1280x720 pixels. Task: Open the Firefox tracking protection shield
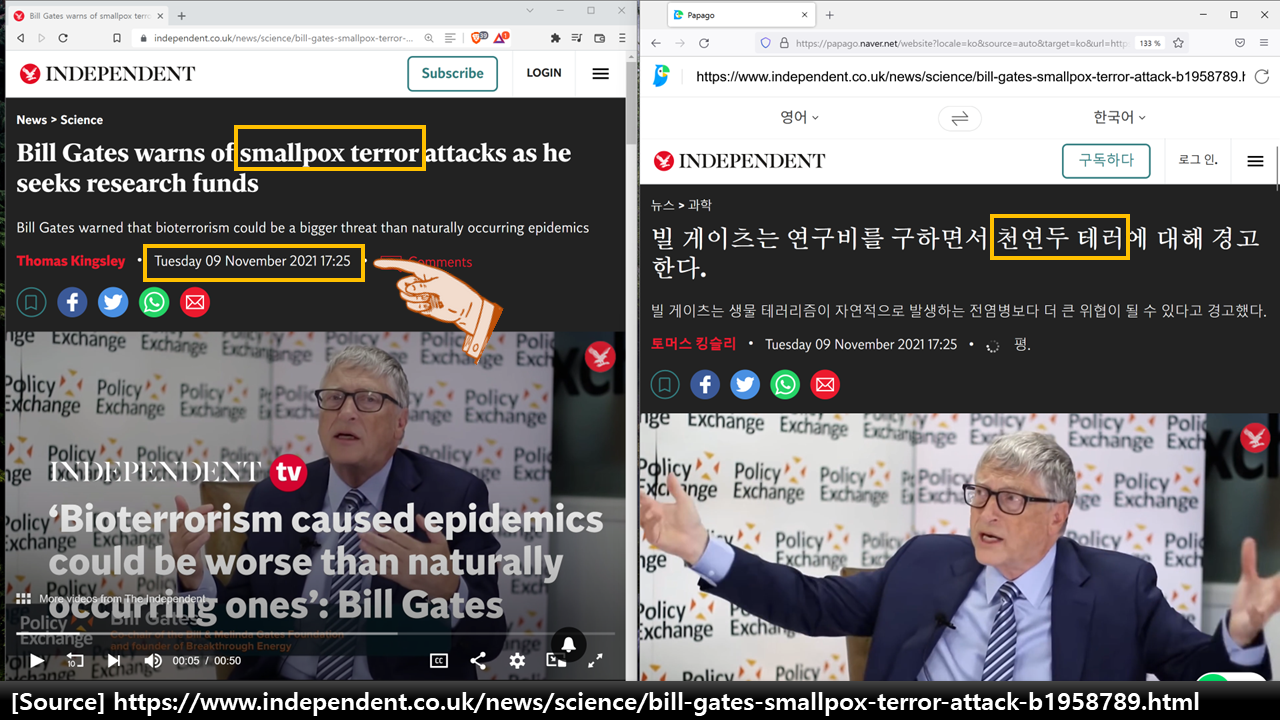(x=765, y=43)
